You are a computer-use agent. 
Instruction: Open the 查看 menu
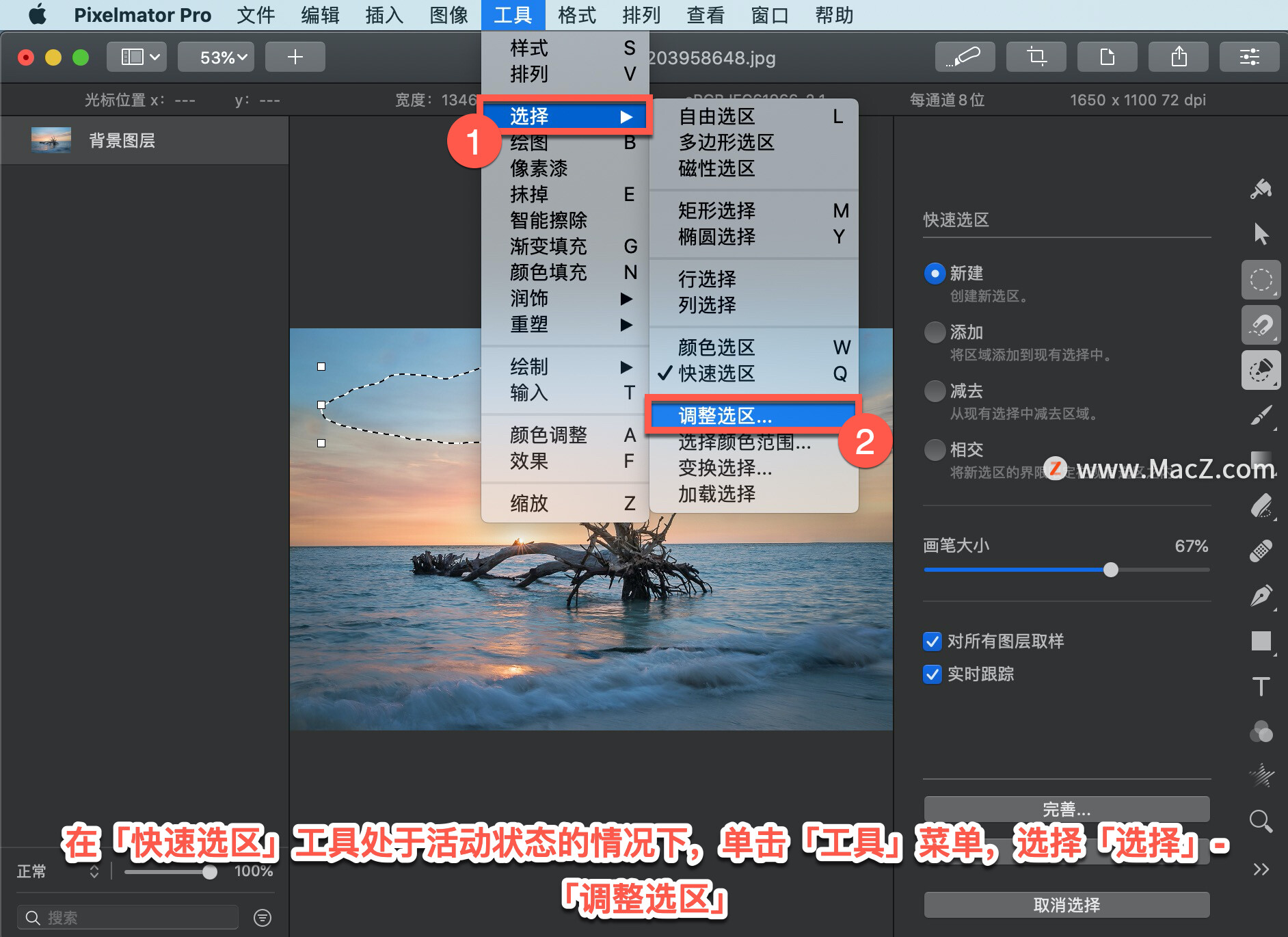point(706,14)
